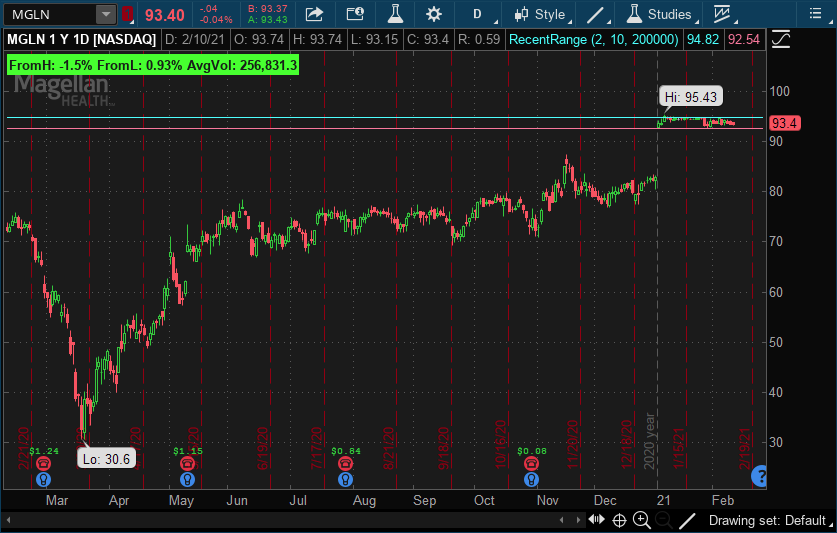Image resolution: width=837 pixels, height=533 pixels.
Task: Click the pan expand arrows icon
Action: pos(596,519)
